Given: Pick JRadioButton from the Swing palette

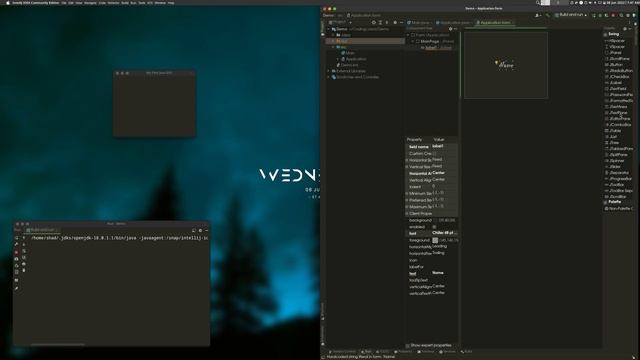Looking at the screenshot, I should coord(619,71).
